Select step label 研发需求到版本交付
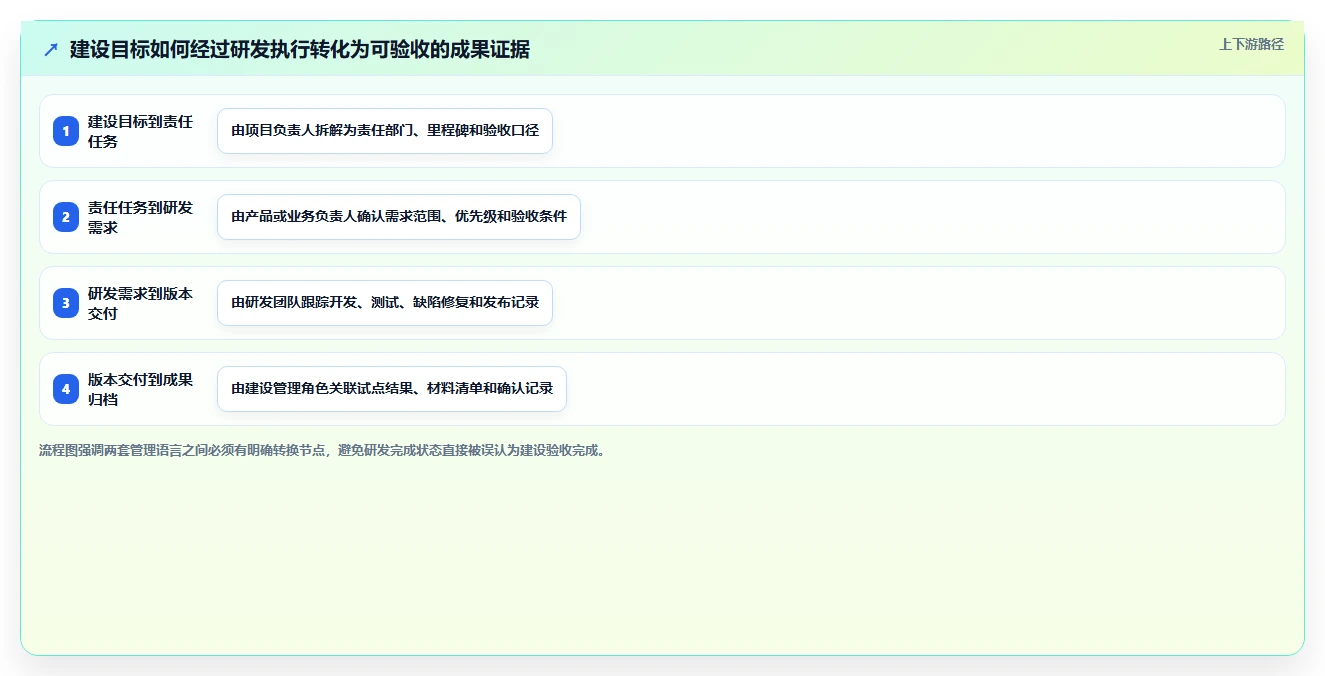 click(141, 303)
